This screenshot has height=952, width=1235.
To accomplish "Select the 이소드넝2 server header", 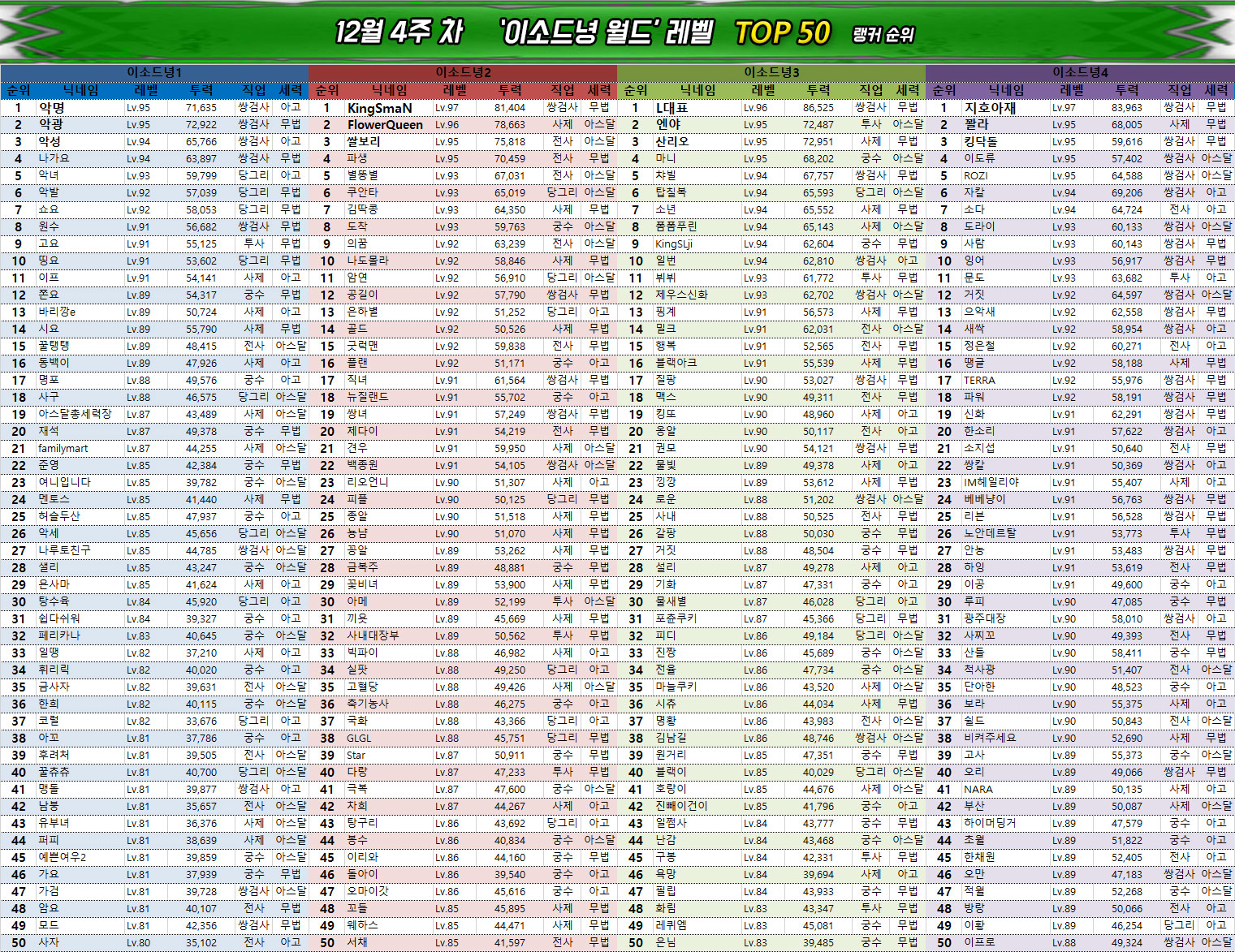I will point(463,72).
